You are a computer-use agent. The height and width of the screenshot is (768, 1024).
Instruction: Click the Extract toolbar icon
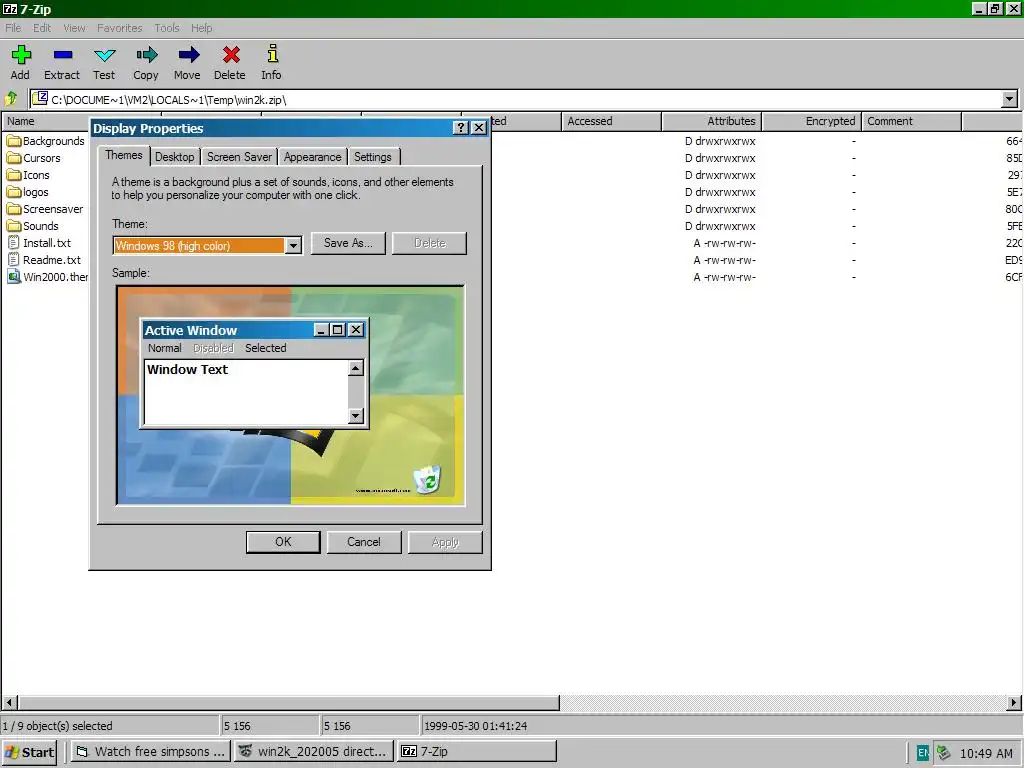(x=63, y=55)
